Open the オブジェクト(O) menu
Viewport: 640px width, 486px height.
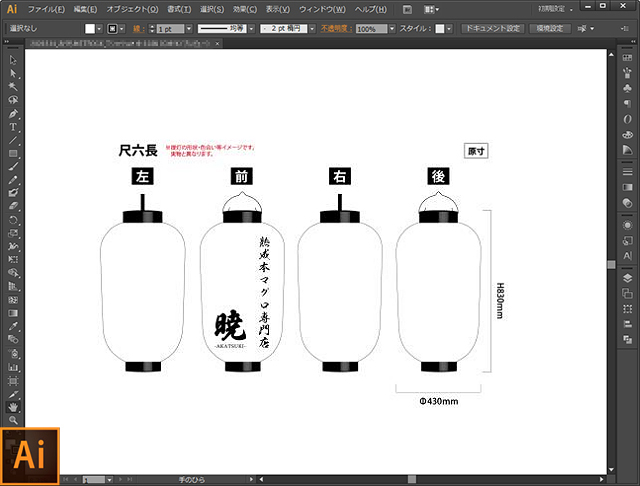coord(132,9)
